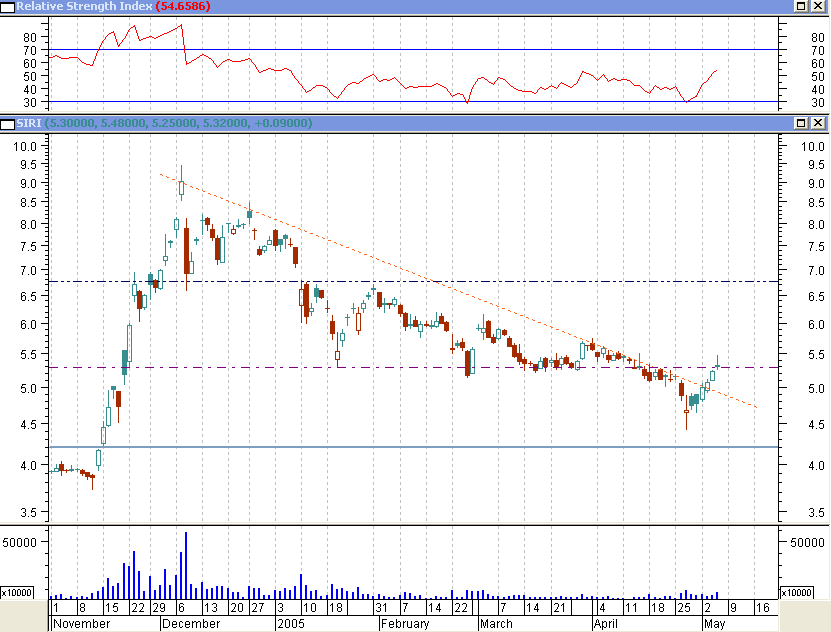Click the date label 9 in May
Image resolution: width=831 pixels, height=632 pixels.
(733, 608)
